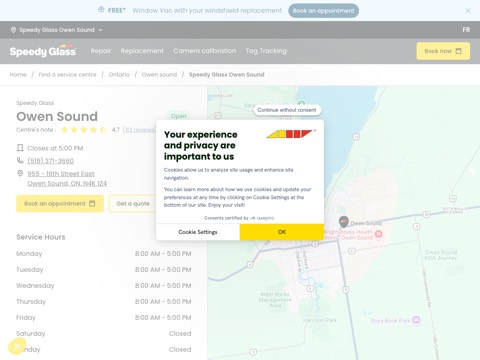Screen dimensions: 480x360
Task: Click the location pin icon in top bar
Action: [13, 30]
